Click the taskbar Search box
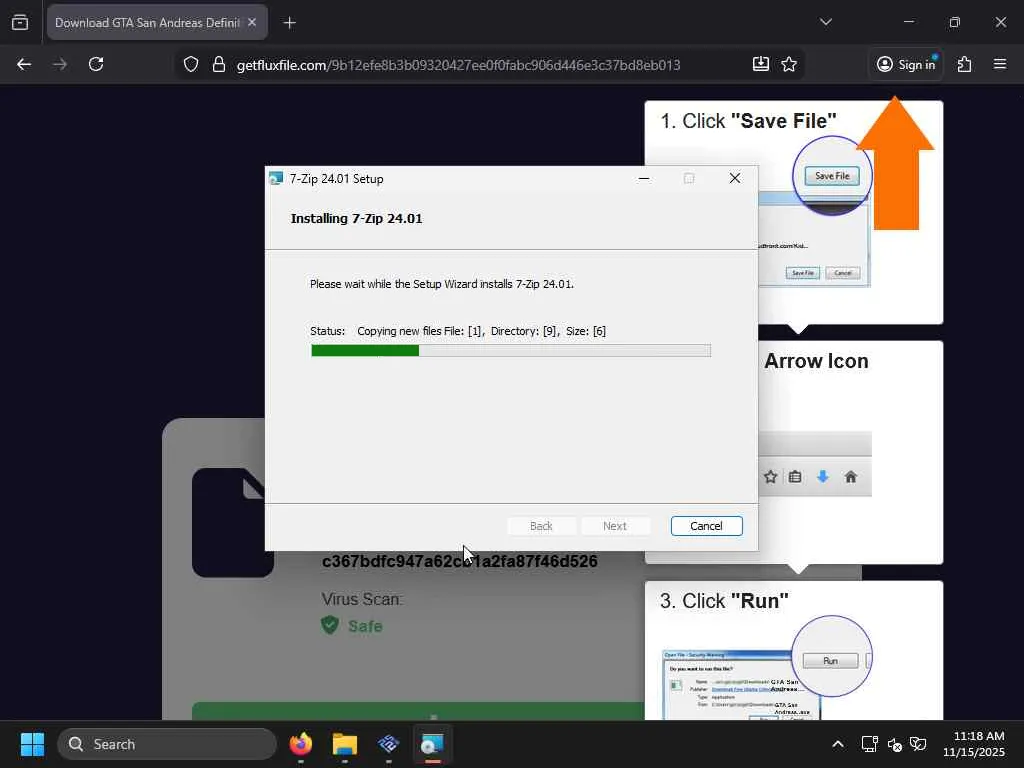This screenshot has width=1024, height=768. pos(167,744)
